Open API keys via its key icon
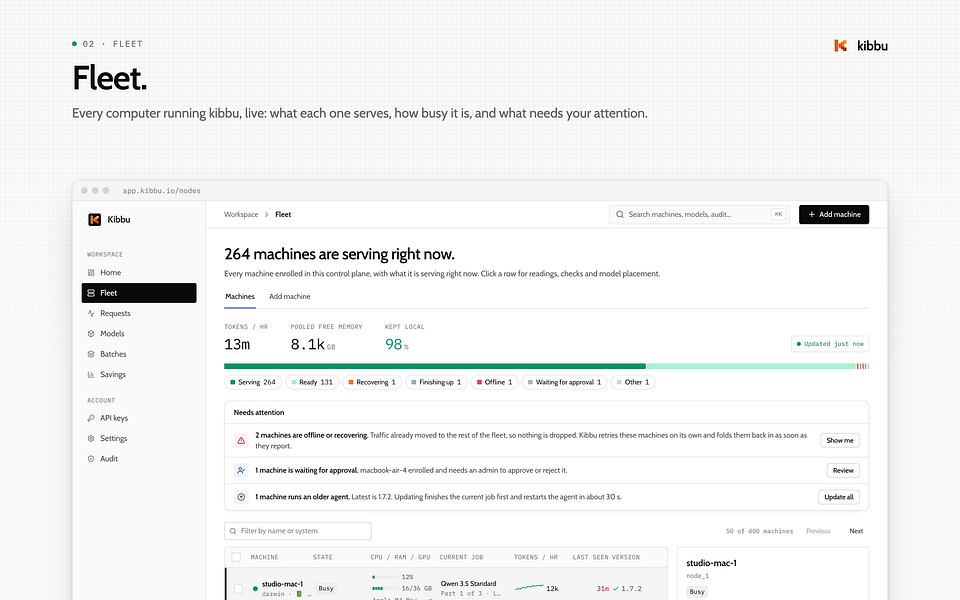960x600 pixels. click(91, 418)
